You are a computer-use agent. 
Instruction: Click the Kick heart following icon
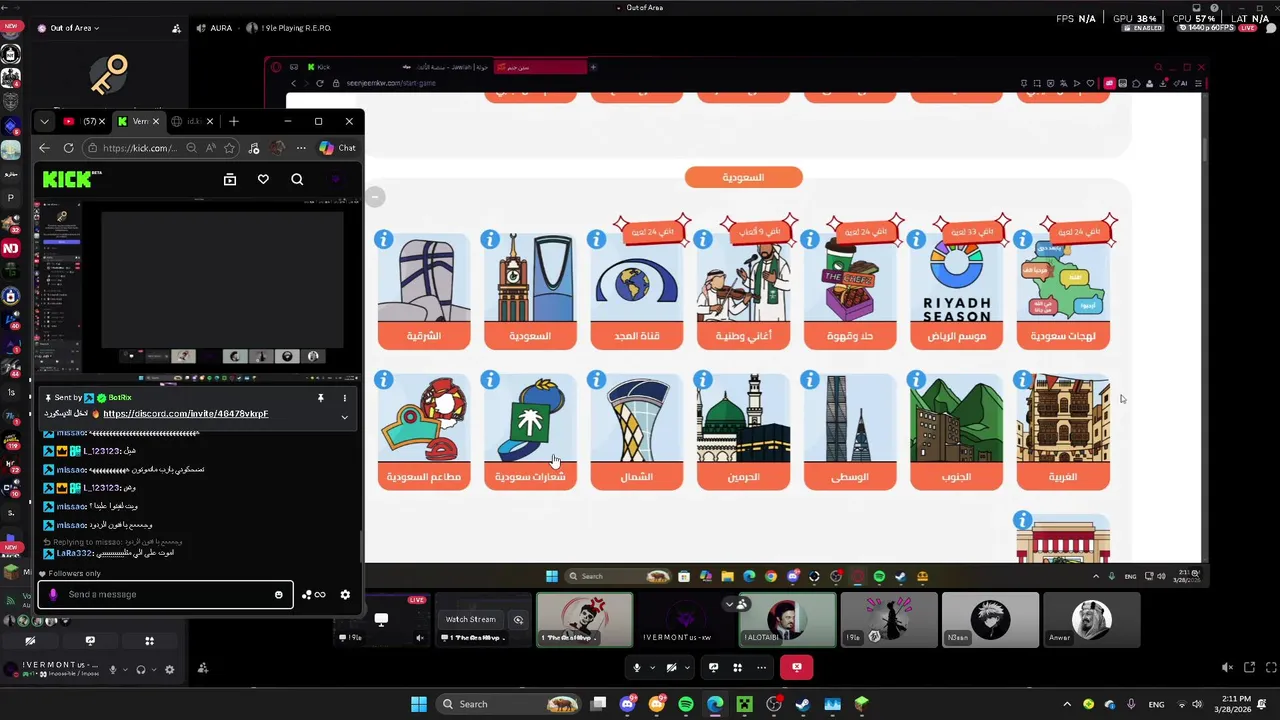263,179
